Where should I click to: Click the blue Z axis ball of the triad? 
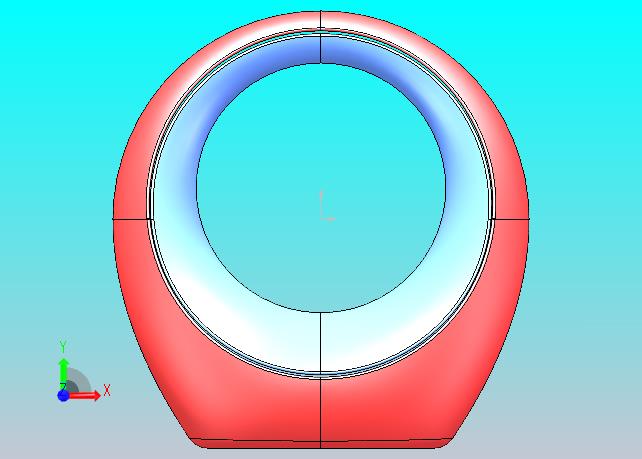[x=63, y=396]
